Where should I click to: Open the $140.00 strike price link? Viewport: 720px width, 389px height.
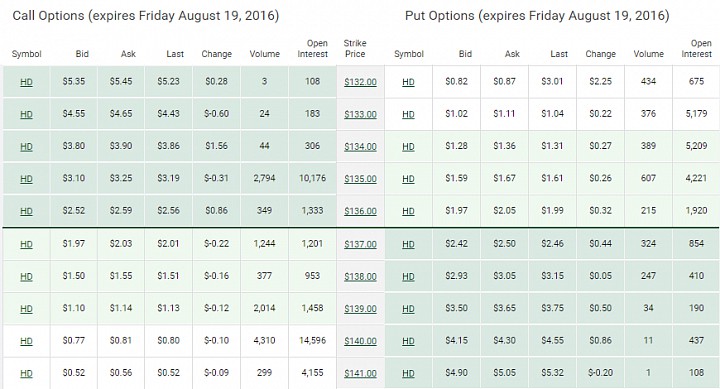[360, 341]
